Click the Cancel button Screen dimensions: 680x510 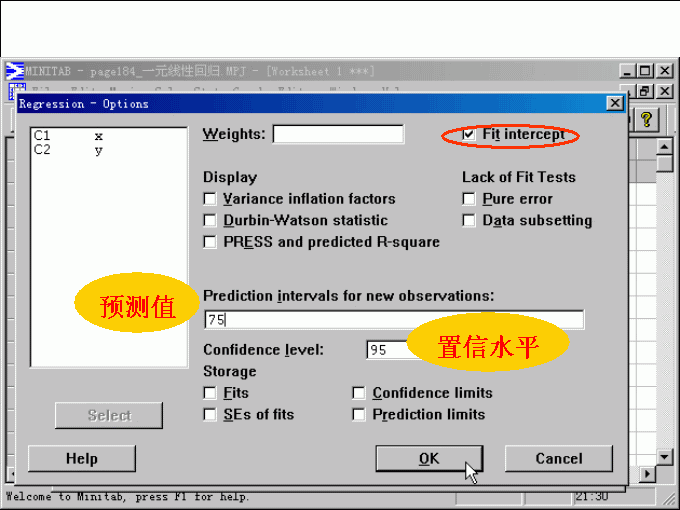coord(558,458)
